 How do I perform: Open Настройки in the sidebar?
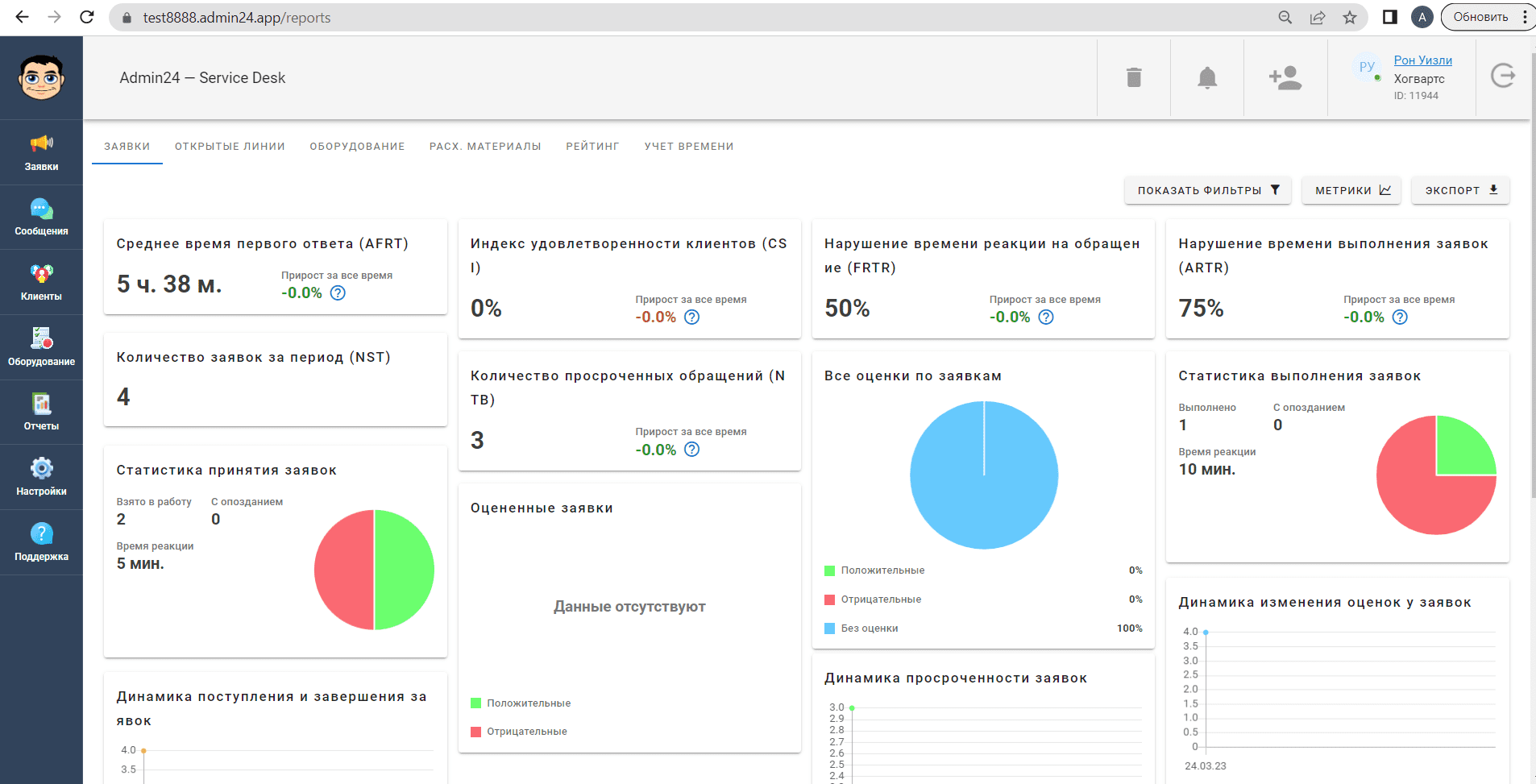point(41,477)
